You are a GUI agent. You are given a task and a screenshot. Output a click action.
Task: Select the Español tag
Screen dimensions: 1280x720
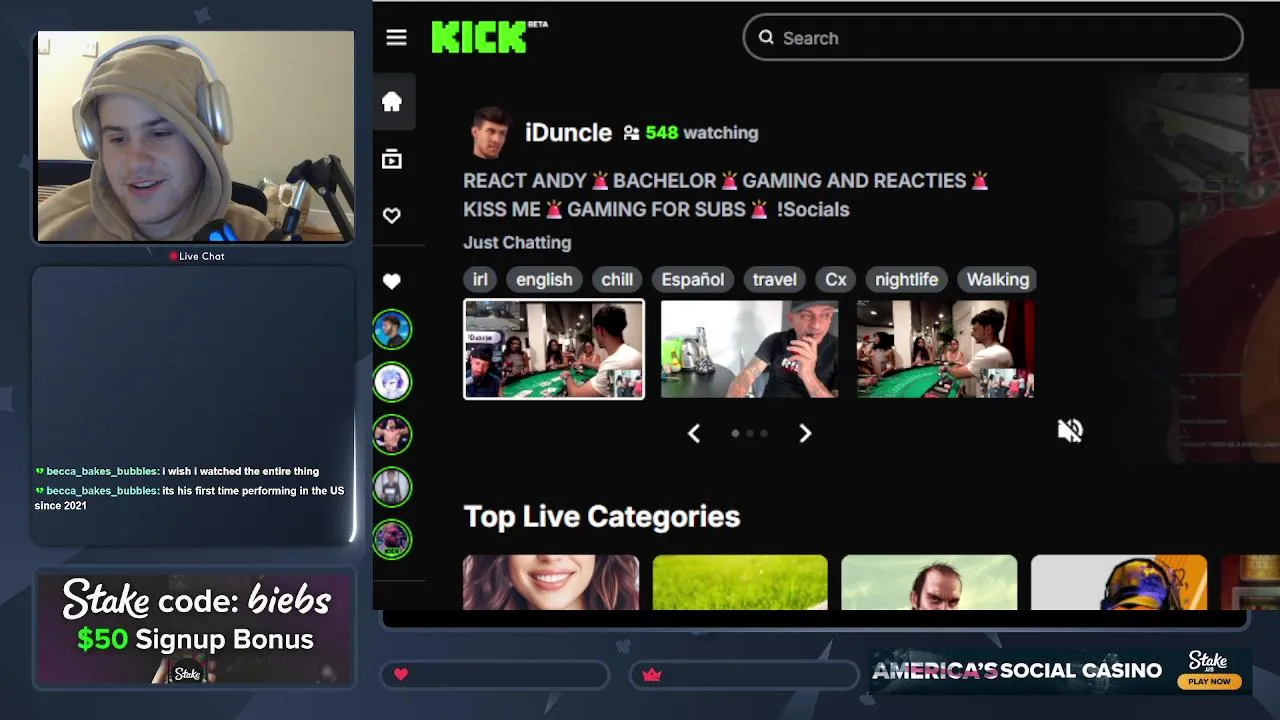(693, 279)
